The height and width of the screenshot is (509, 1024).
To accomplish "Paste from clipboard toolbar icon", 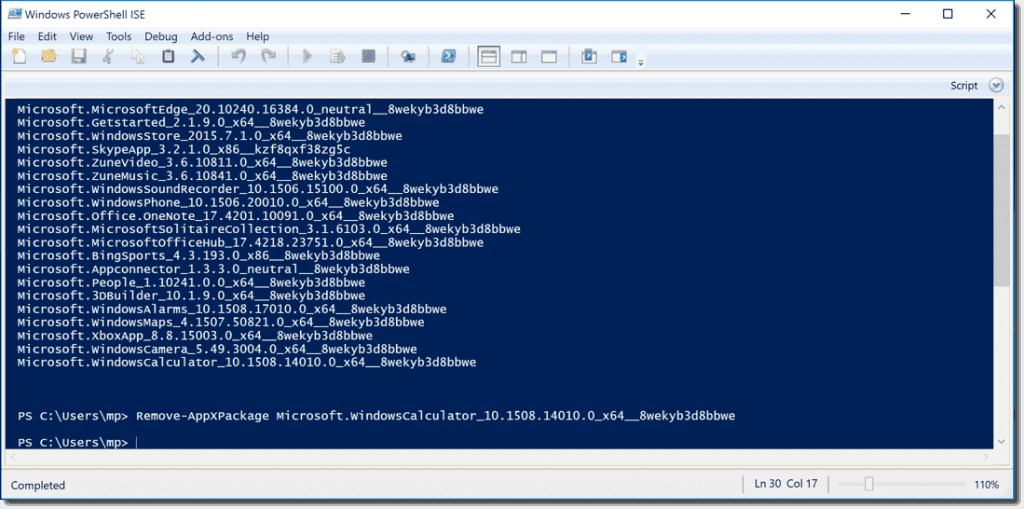I will [x=168, y=57].
